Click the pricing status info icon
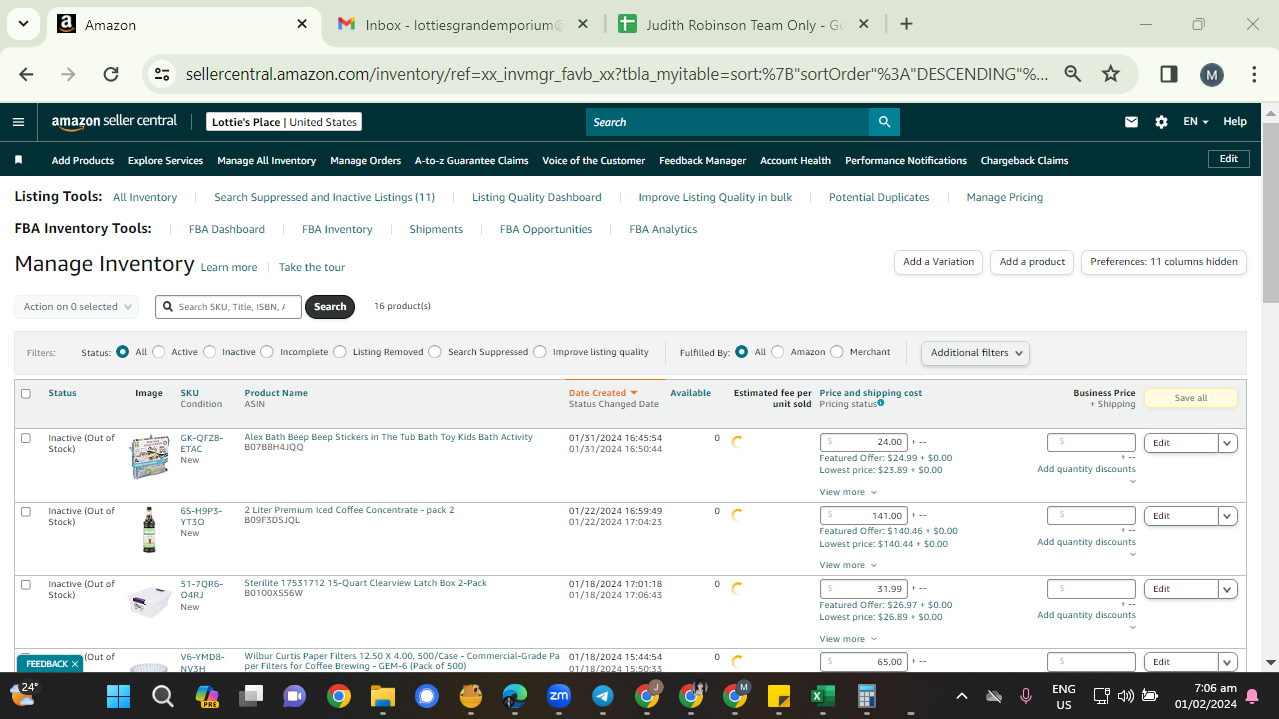 coord(880,404)
